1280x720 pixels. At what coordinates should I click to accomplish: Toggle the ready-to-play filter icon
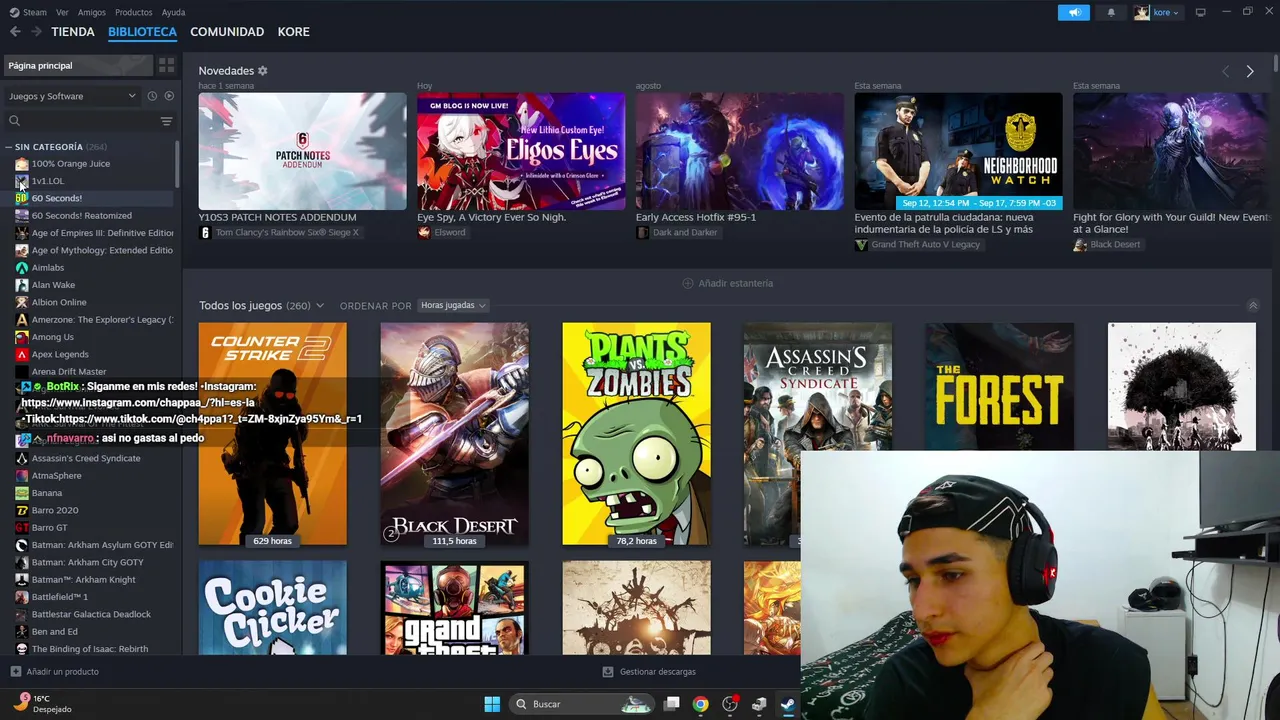(169, 96)
